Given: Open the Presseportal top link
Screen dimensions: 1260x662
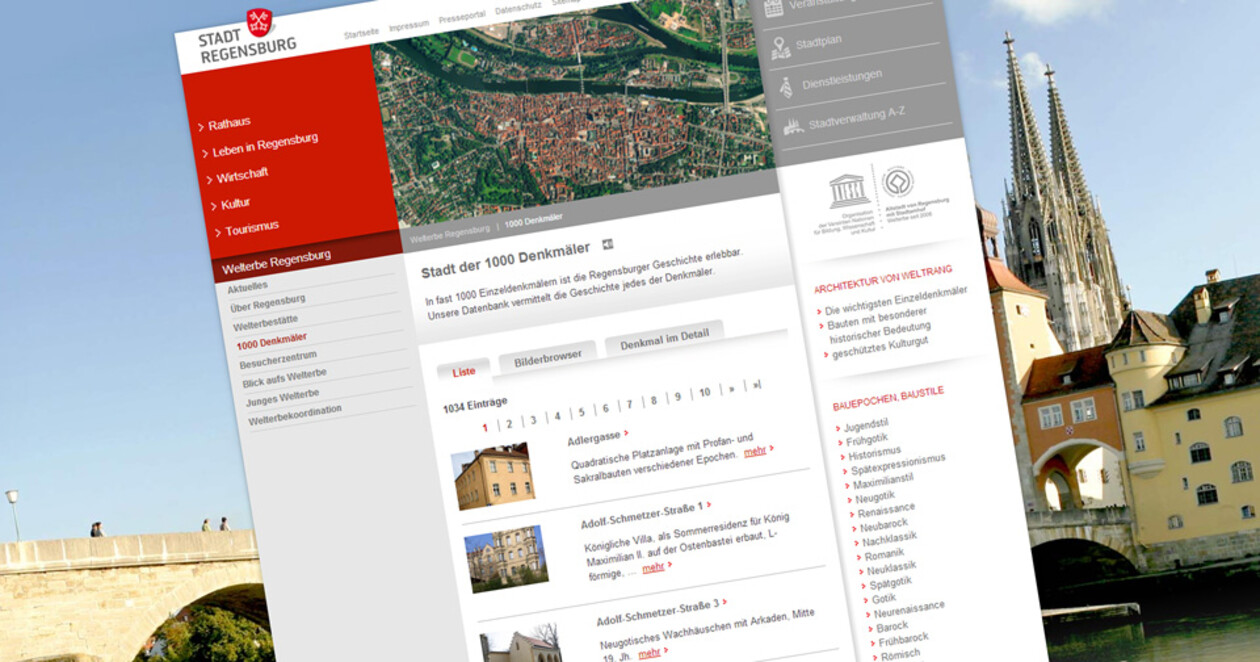Looking at the screenshot, I should point(461,15).
